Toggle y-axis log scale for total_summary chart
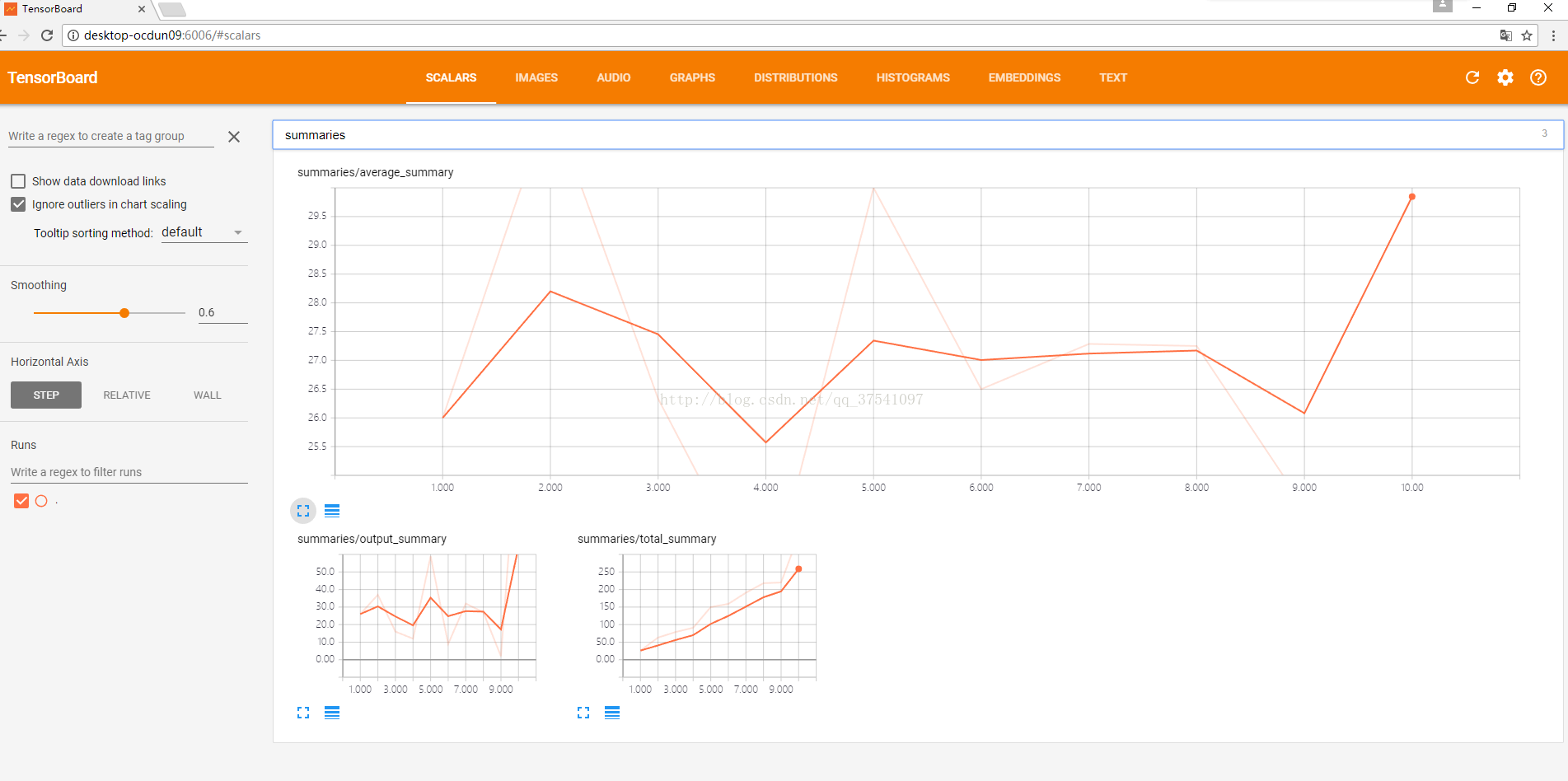Image resolution: width=1568 pixels, height=781 pixels. pos(612,713)
